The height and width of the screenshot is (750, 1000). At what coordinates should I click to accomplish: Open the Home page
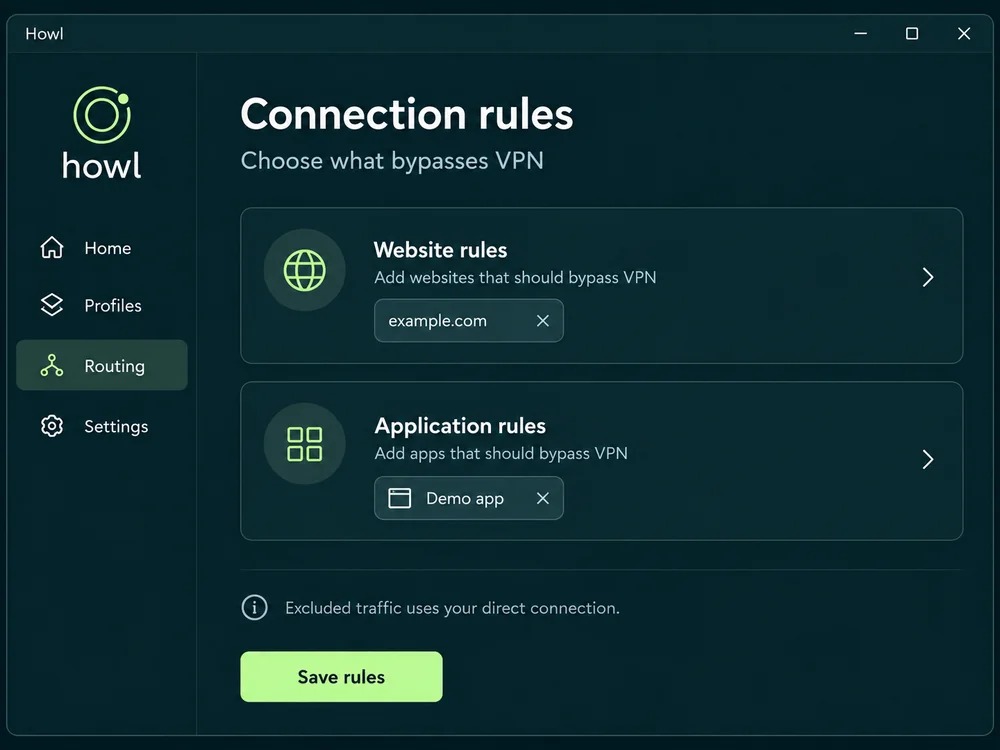[x=102, y=247]
